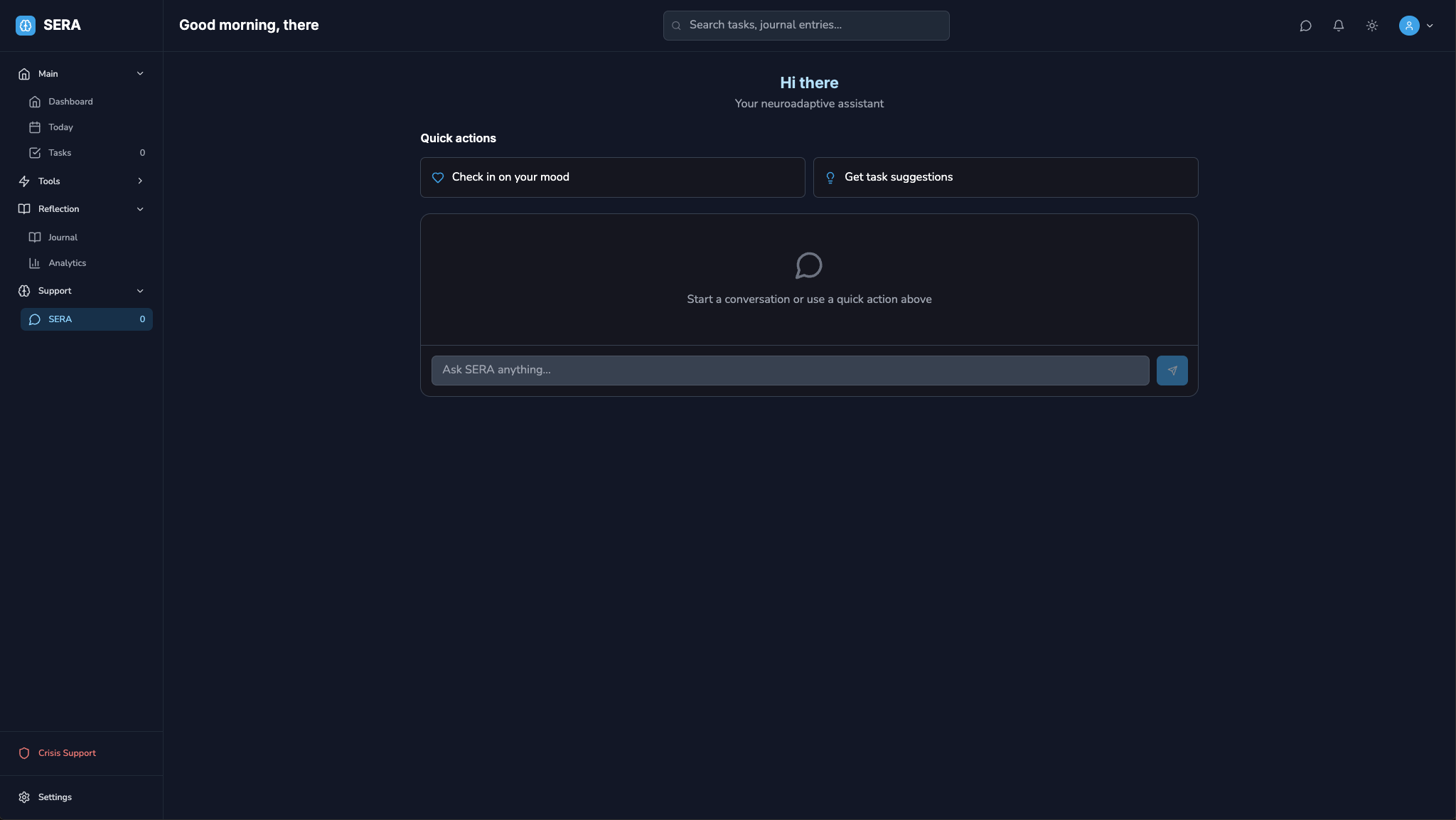Click the user avatar icon

pyautogui.click(x=1408, y=26)
